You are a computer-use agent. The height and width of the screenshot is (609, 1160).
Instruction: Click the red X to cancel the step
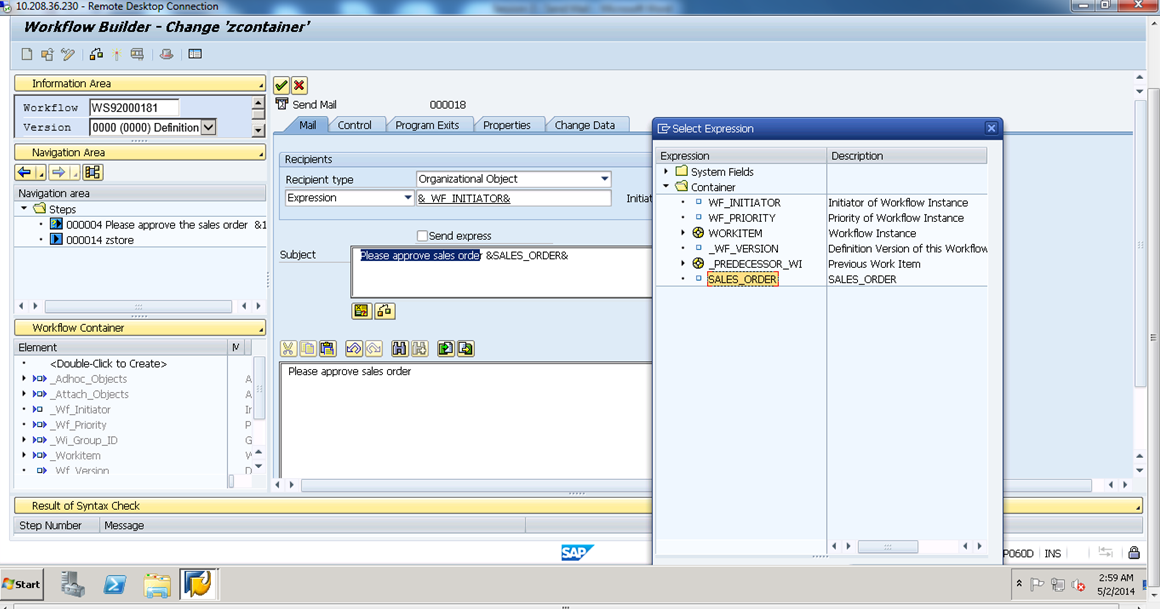(297, 85)
